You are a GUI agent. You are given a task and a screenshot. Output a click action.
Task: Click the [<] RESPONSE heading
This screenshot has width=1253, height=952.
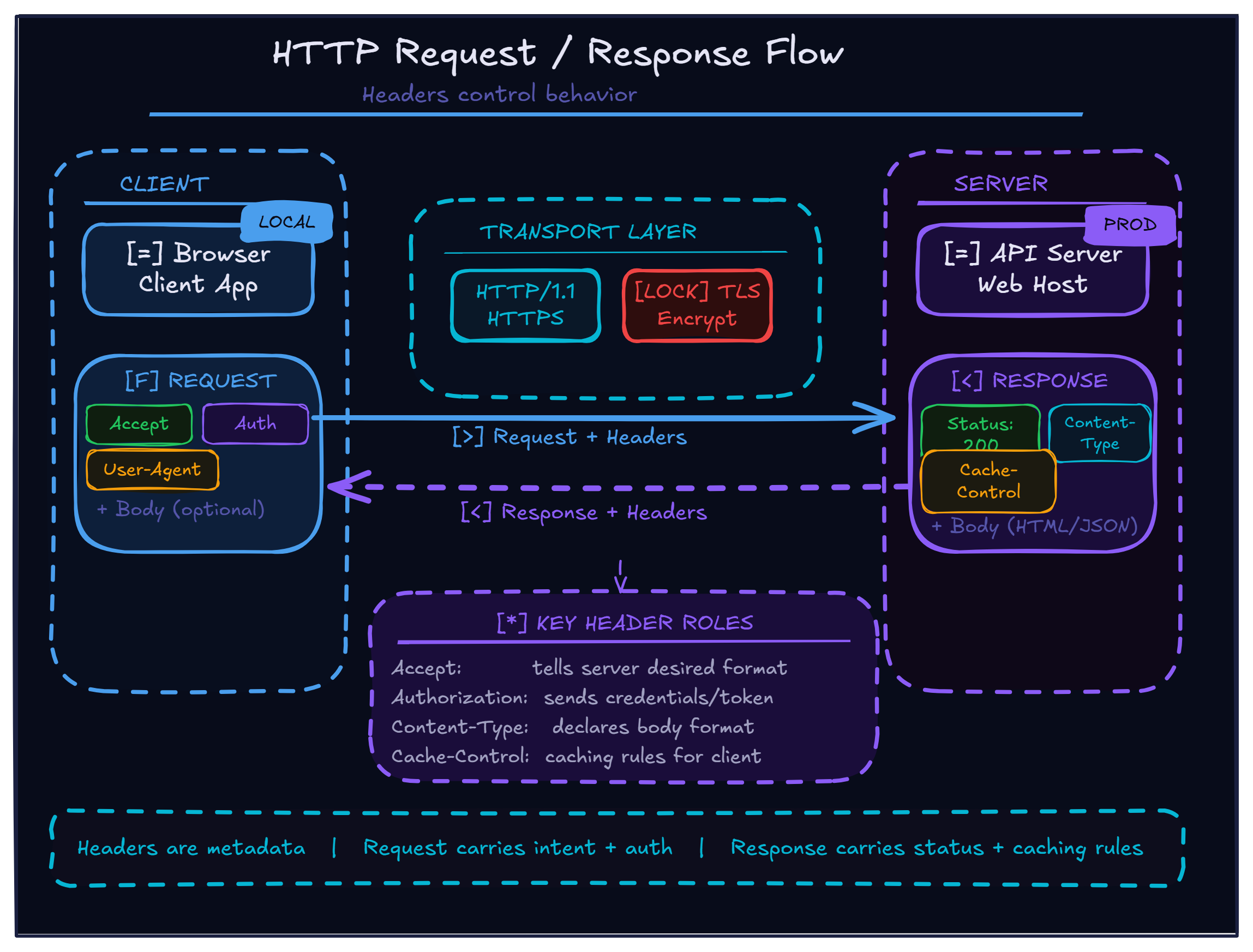click(x=1029, y=380)
